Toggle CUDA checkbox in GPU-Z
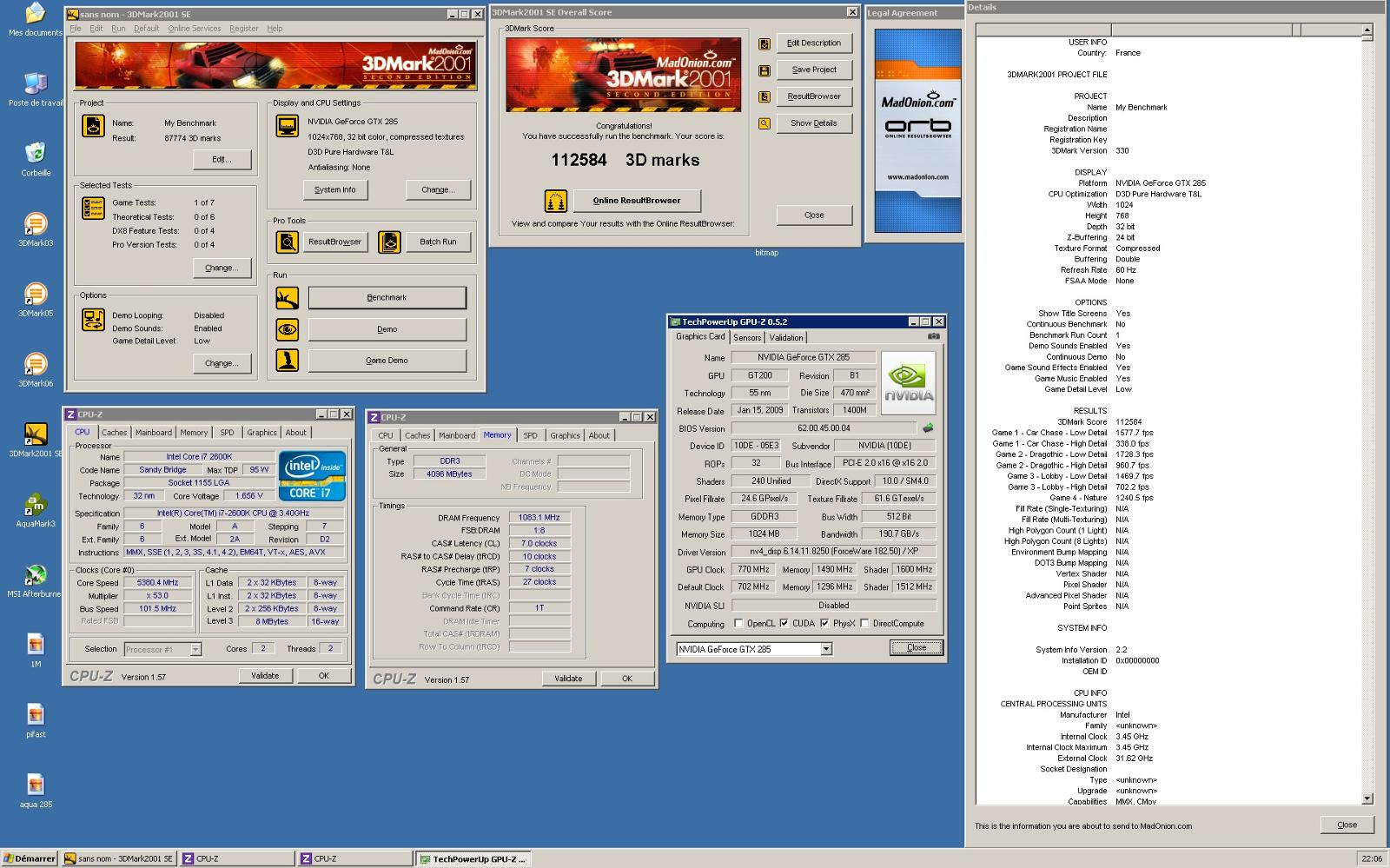The image size is (1390, 868). click(x=784, y=624)
